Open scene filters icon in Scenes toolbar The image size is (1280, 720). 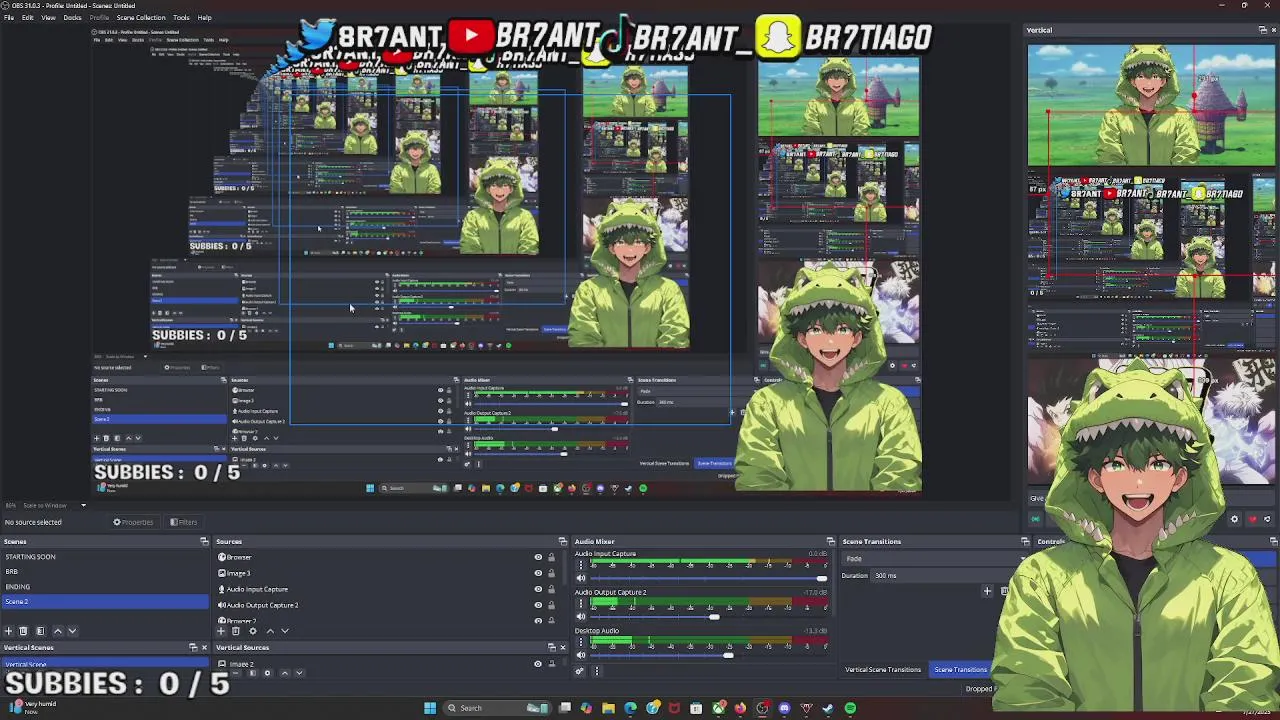(x=40, y=631)
